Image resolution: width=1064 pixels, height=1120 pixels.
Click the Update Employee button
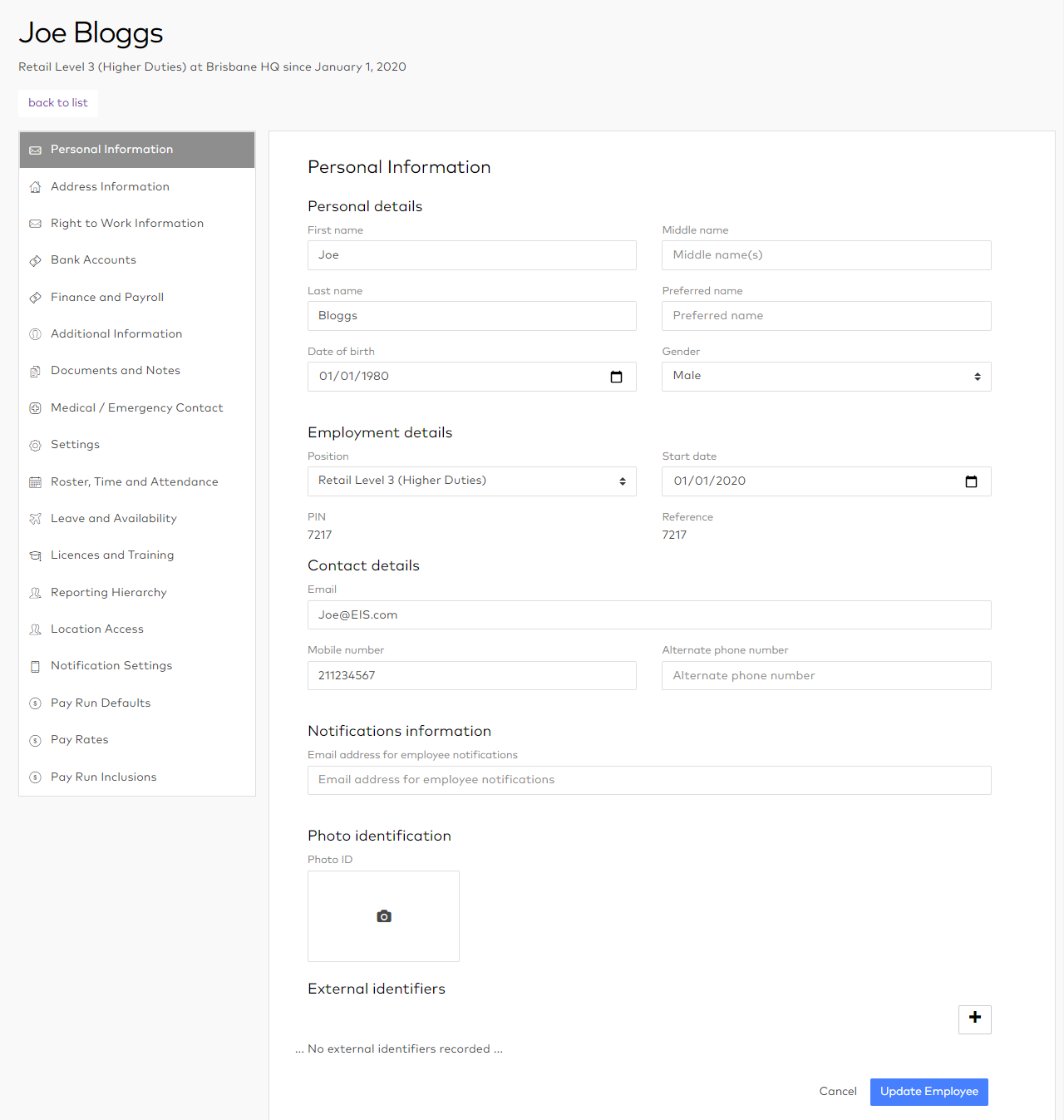[929, 1092]
